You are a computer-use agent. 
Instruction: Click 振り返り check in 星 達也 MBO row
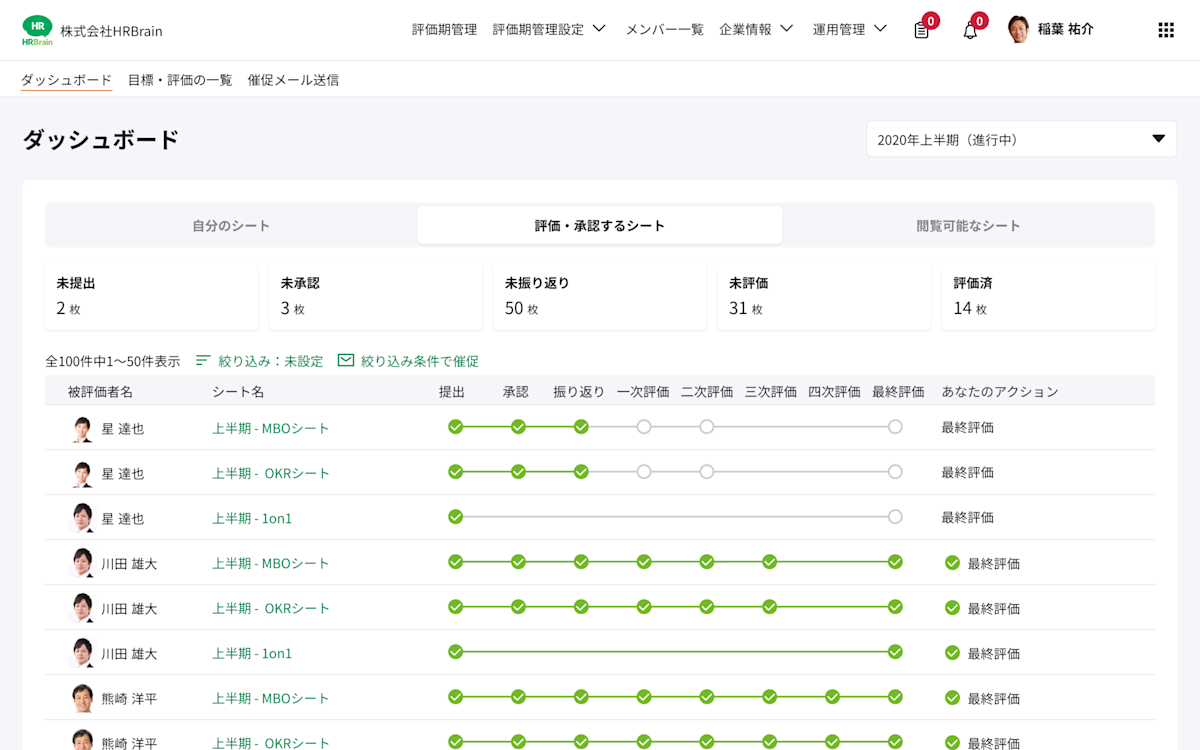pyautogui.click(x=581, y=427)
